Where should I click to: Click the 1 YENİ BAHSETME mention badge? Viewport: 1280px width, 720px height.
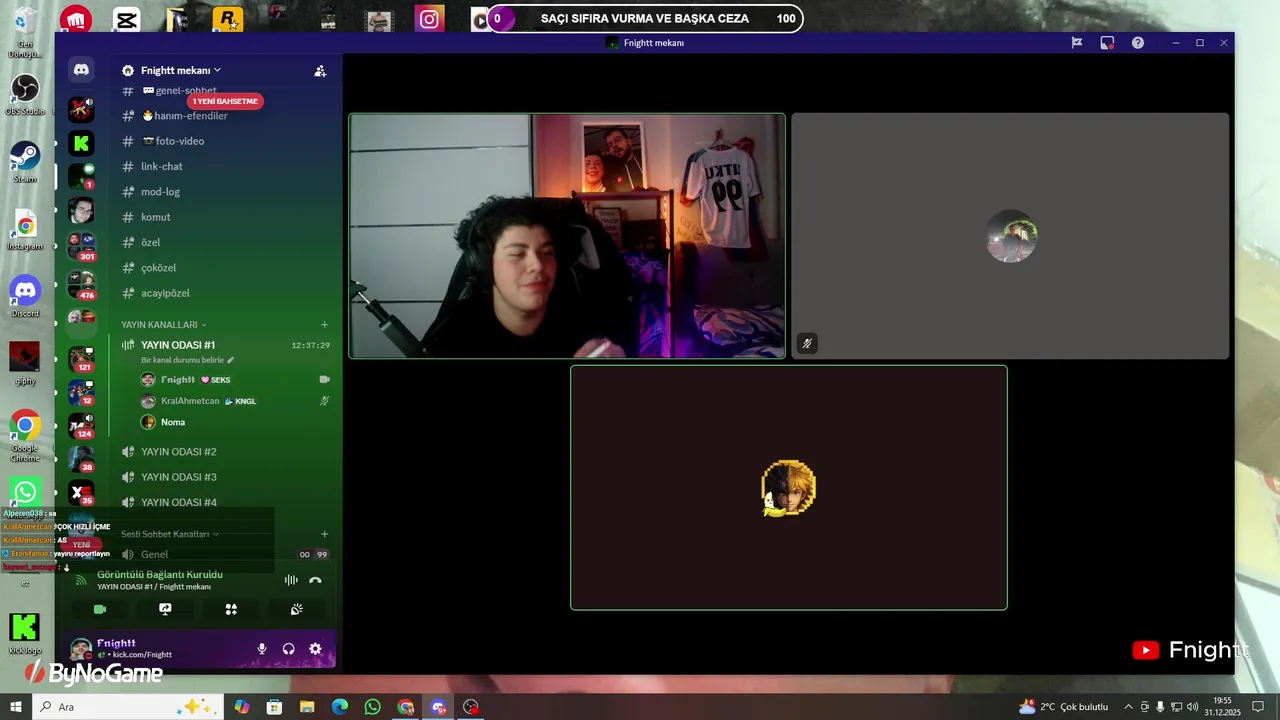pyautogui.click(x=225, y=101)
